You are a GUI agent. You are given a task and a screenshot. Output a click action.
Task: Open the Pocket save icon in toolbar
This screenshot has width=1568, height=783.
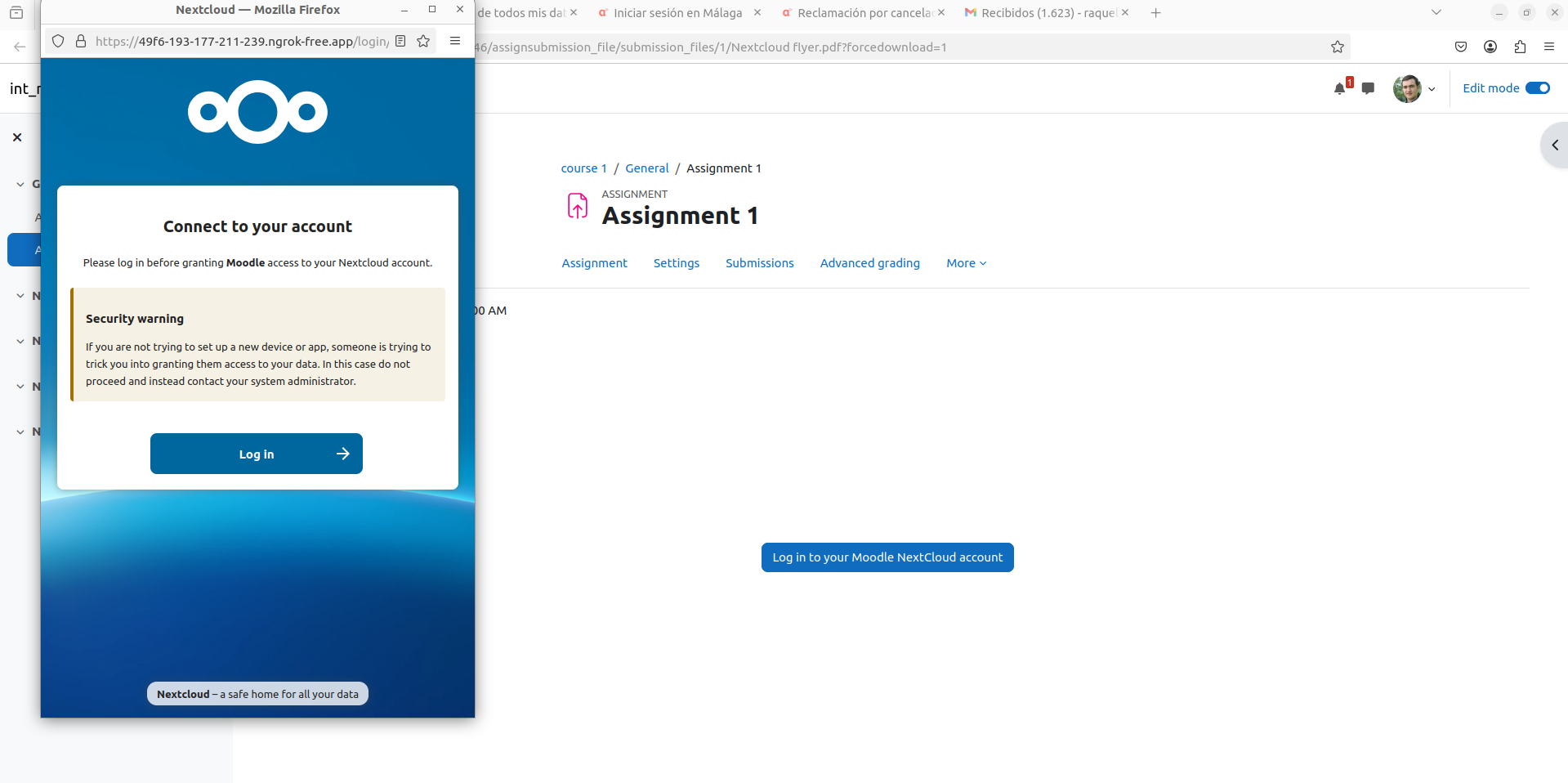point(1461,47)
